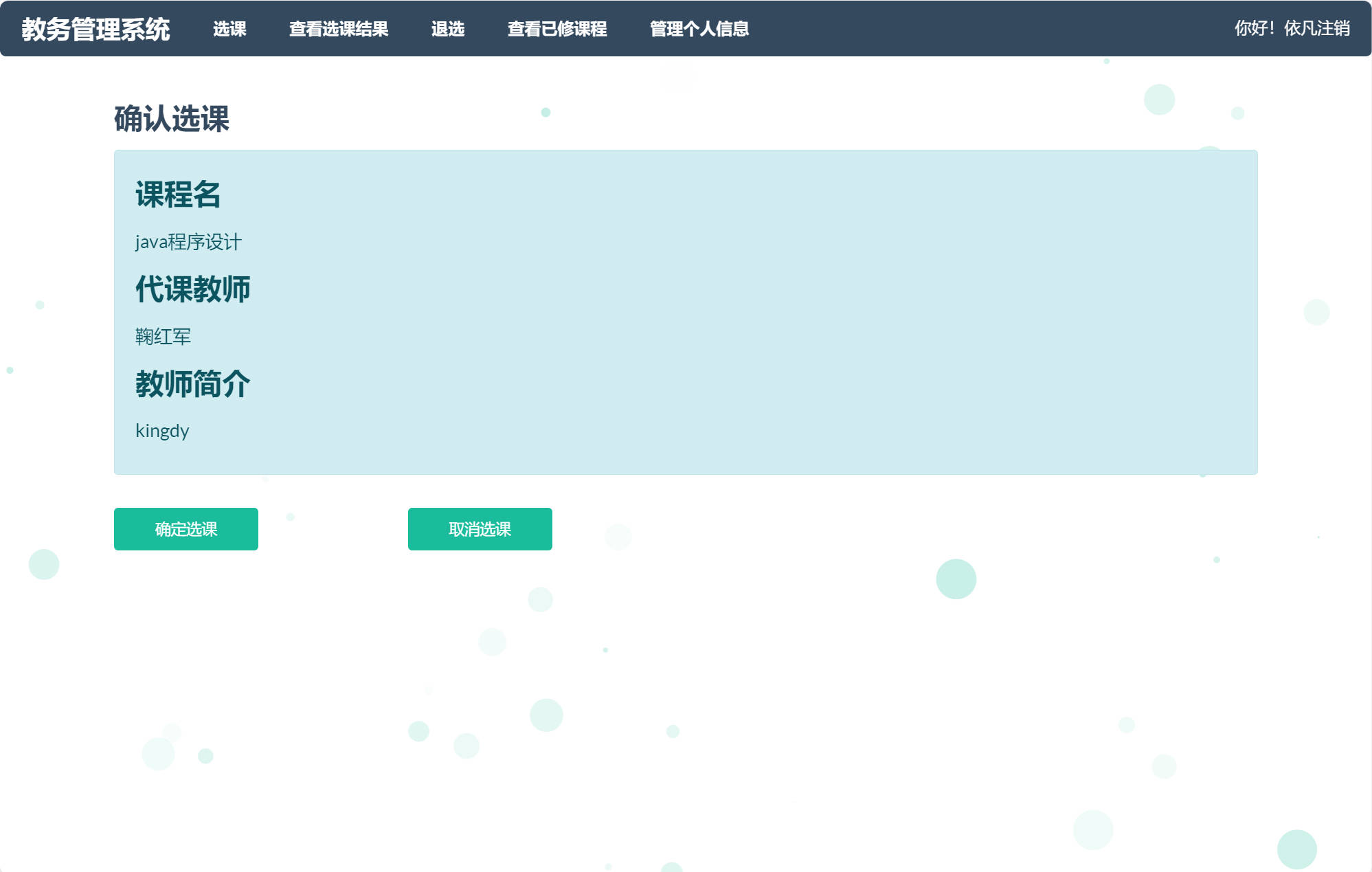This screenshot has width=1372, height=872.
Task: Click the 课程名 section label
Action: click(179, 194)
